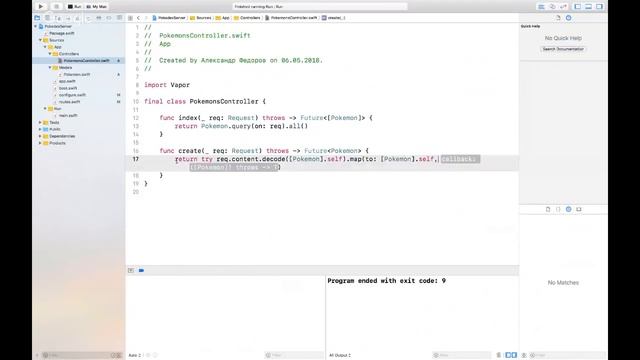Expand the Tests folder
The height and width of the screenshot is (360, 640).
click(x=40, y=122)
